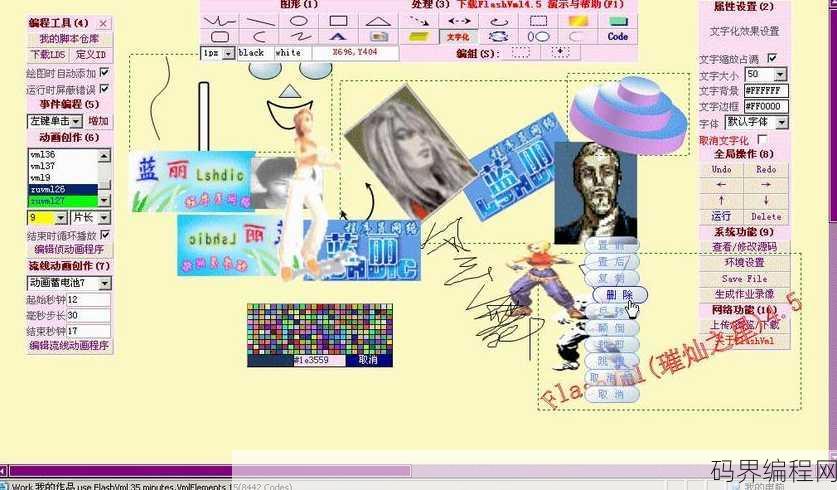
Task: Click the rotate arrow tool
Action: (x=499, y=21)
